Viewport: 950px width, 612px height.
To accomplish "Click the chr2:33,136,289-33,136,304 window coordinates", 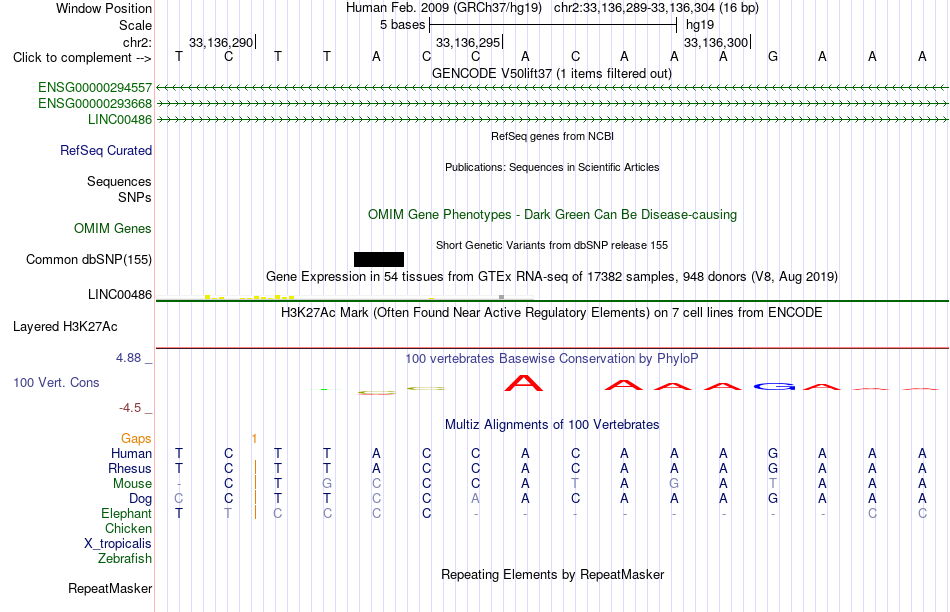I will [656, 8].
